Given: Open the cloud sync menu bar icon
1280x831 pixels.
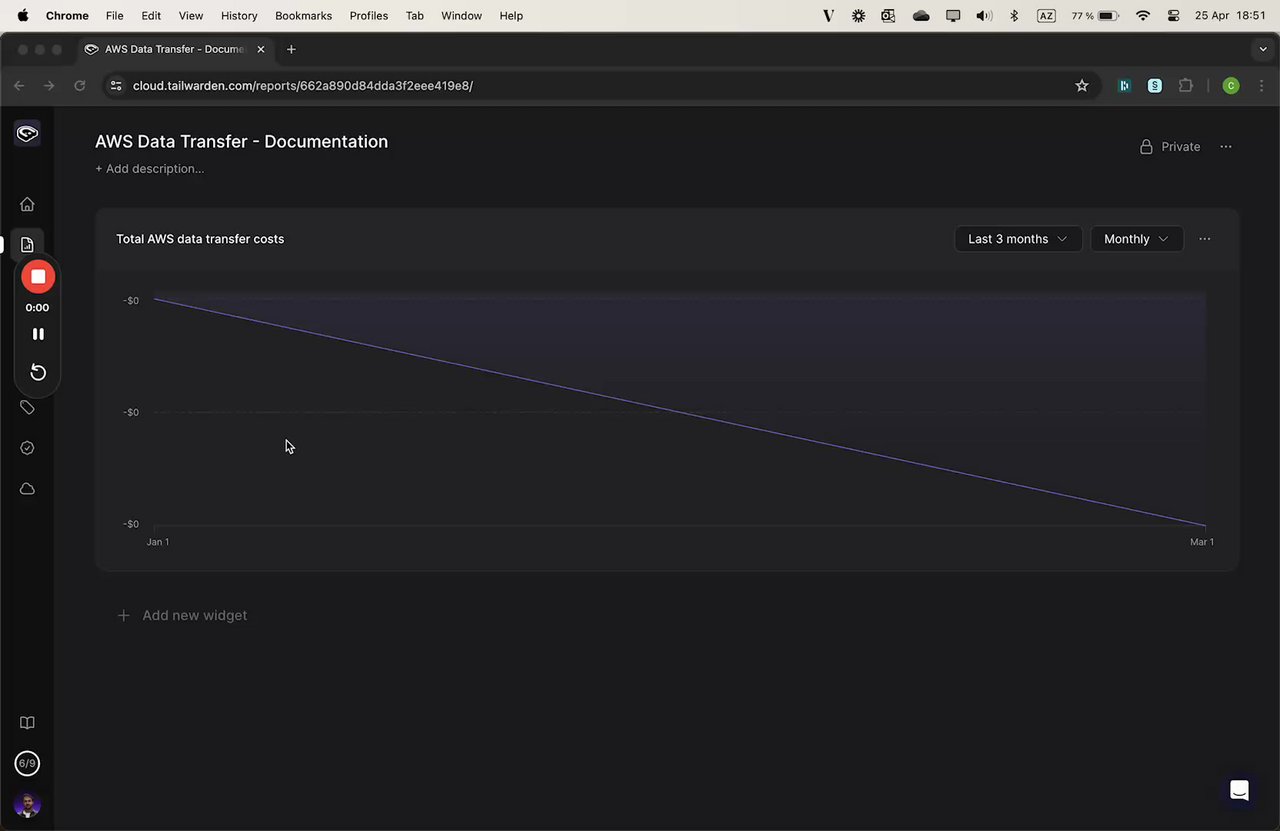Looking at the screenshot, I should coord(921,16).
